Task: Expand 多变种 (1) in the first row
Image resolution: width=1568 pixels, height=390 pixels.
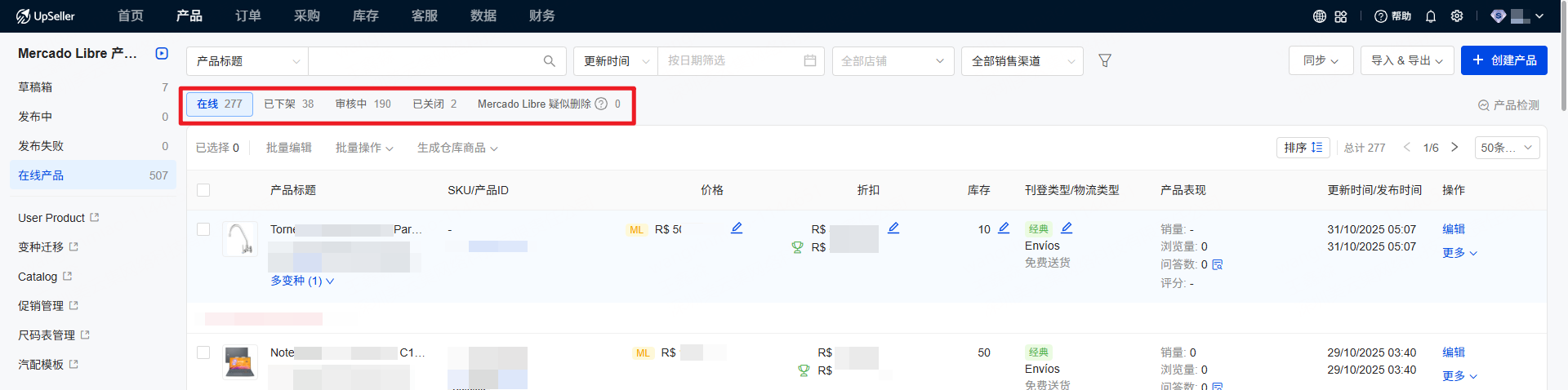Action: point(302,281)
